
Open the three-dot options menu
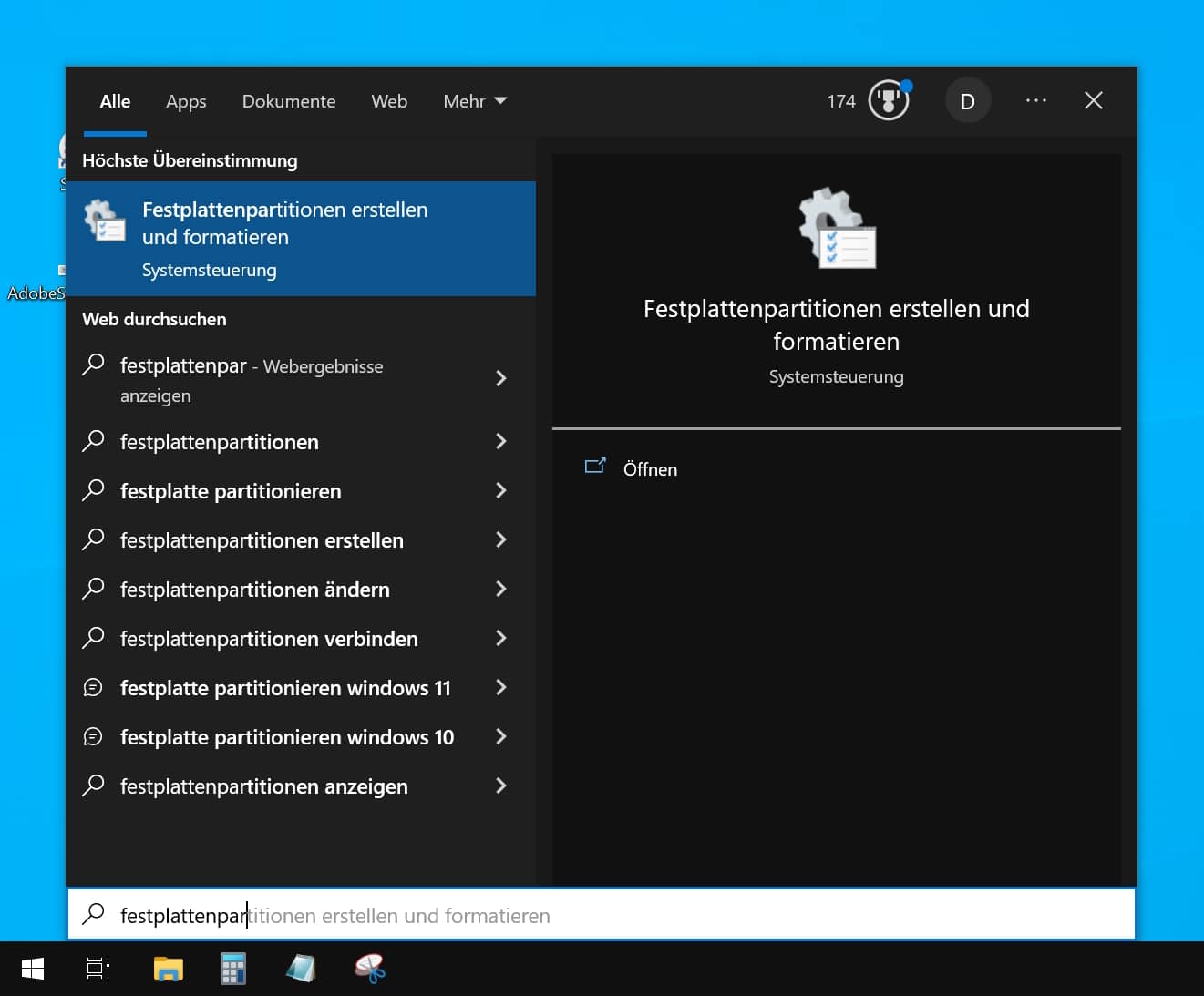(x=1035, y=101)
